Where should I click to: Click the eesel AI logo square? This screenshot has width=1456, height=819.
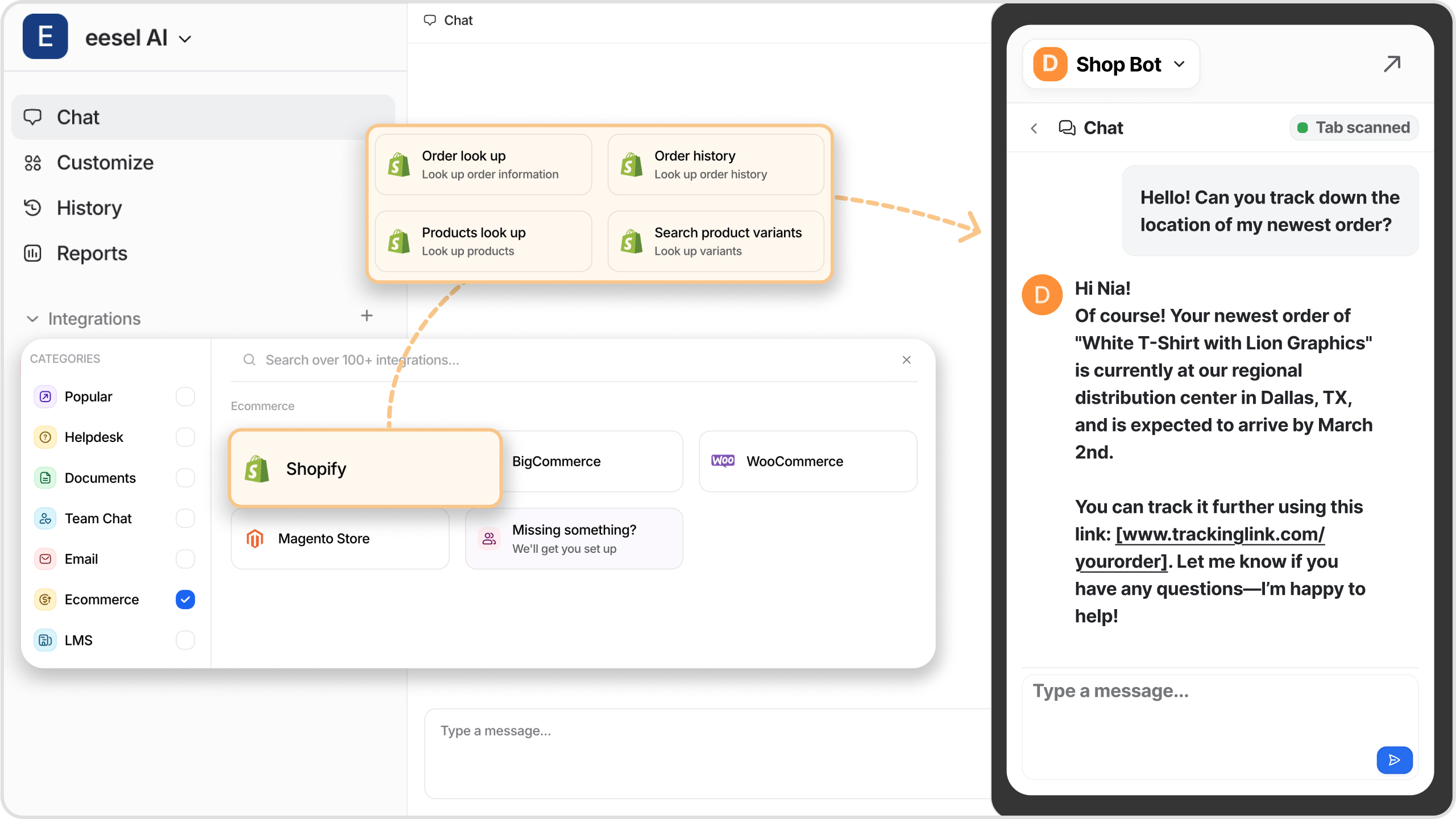[x=45, y=37]
